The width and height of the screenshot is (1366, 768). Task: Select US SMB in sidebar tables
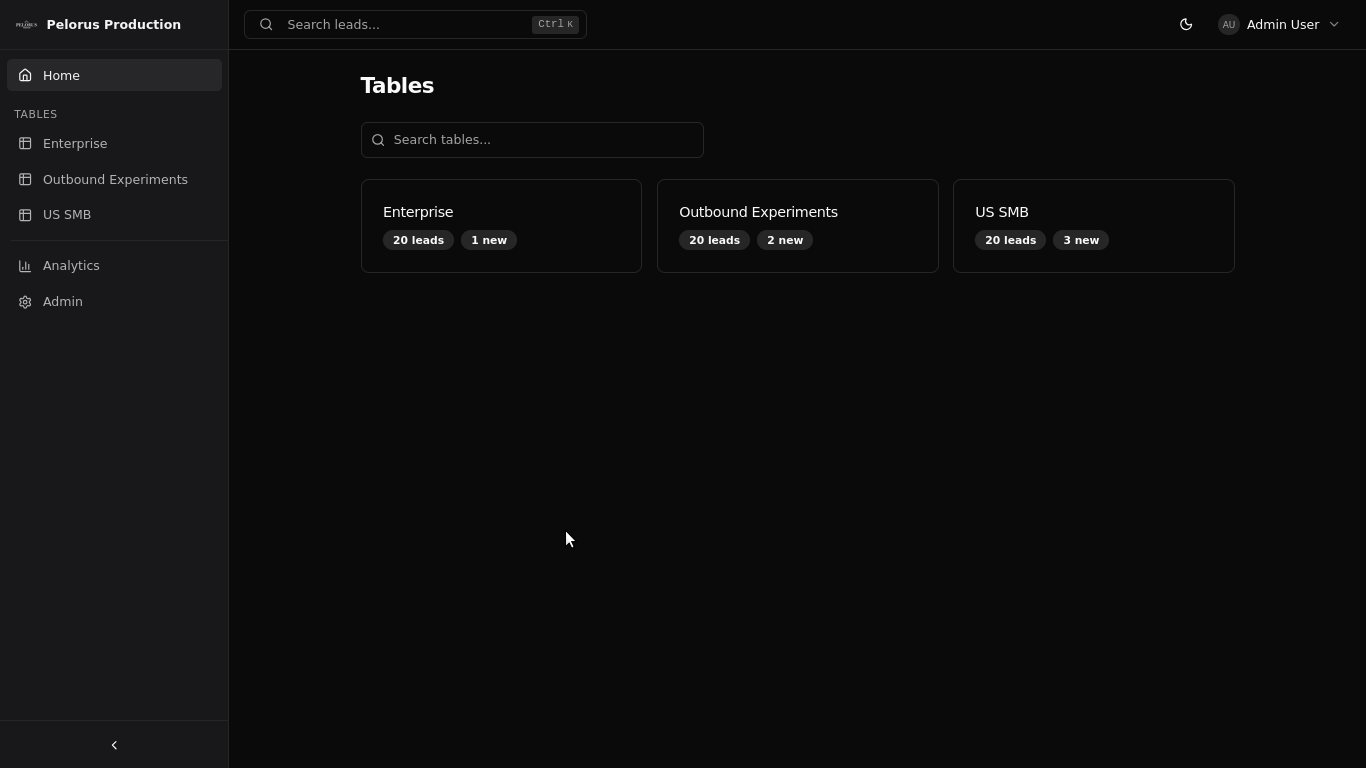pyautogui.click(x=114, y=214)
